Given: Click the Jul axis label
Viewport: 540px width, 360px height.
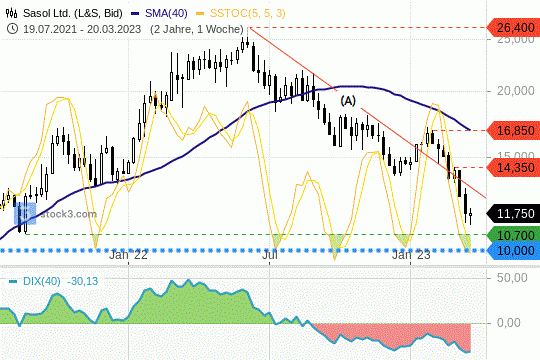Looking at the screenshot, I should pyautogui.click(x=270, y=255).
